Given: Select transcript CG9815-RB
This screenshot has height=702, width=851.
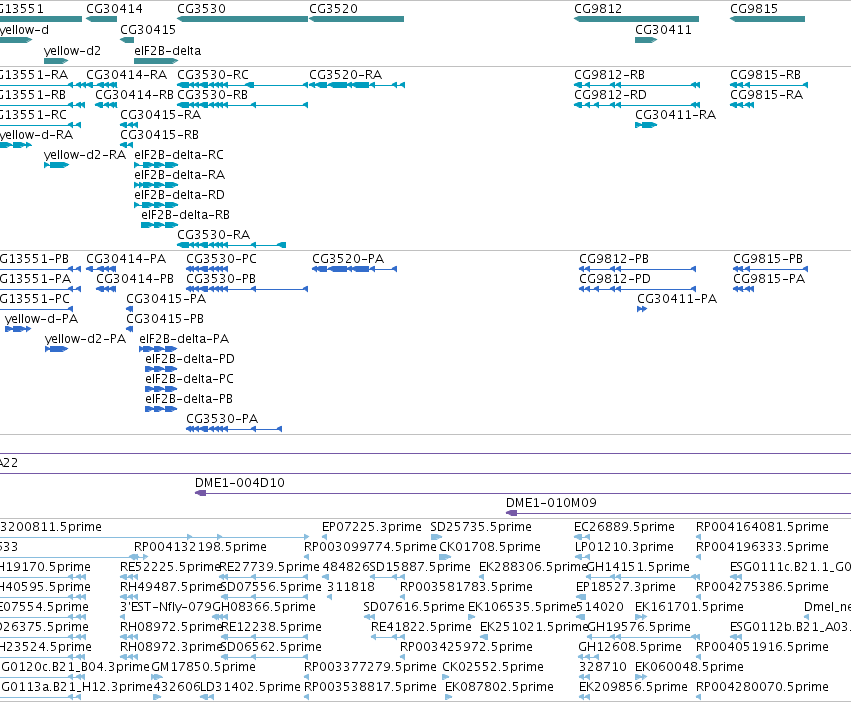Looking at the screenshot, I should coord(765,75).
